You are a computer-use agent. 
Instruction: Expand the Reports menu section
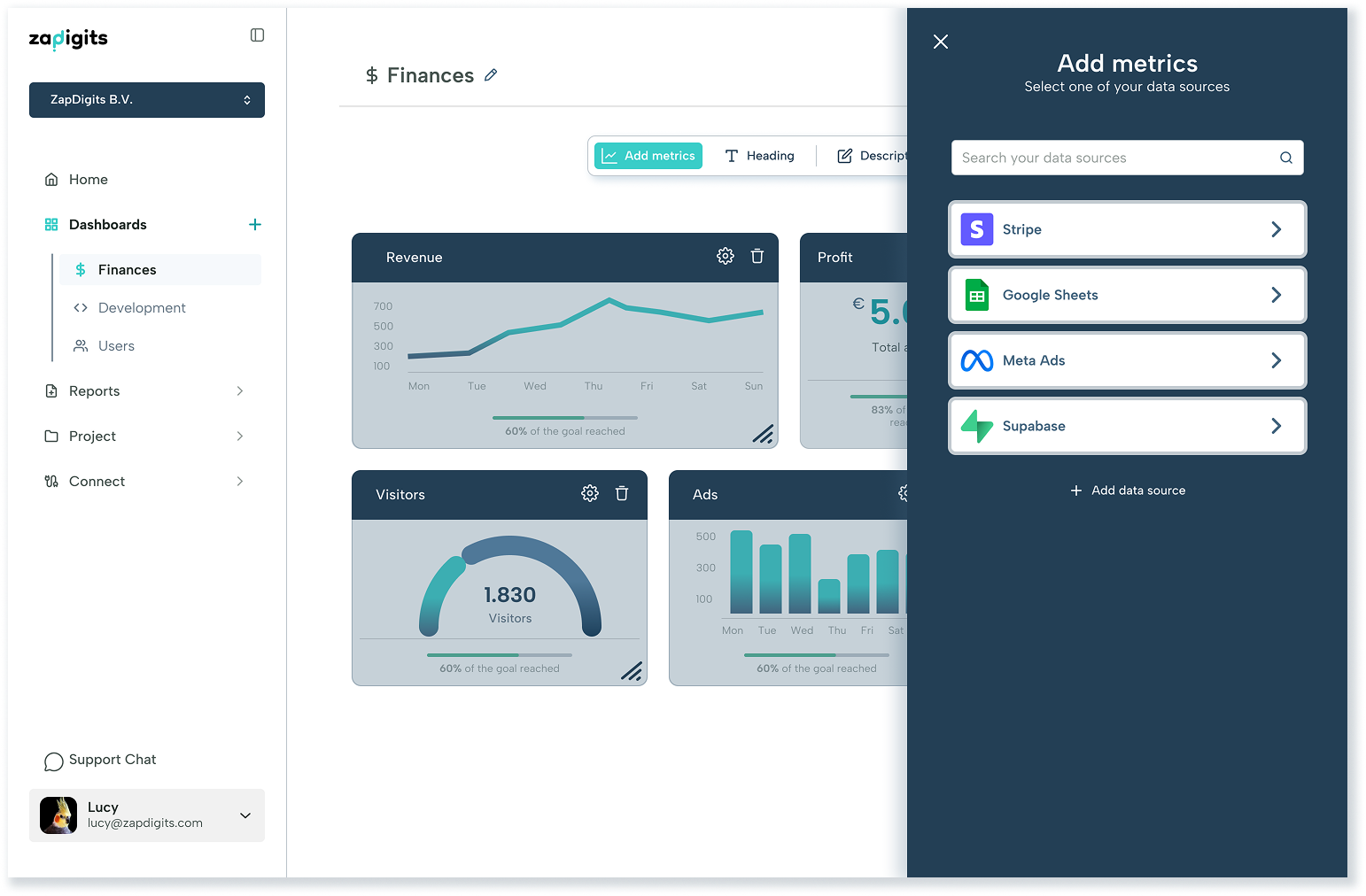(146, 391)
